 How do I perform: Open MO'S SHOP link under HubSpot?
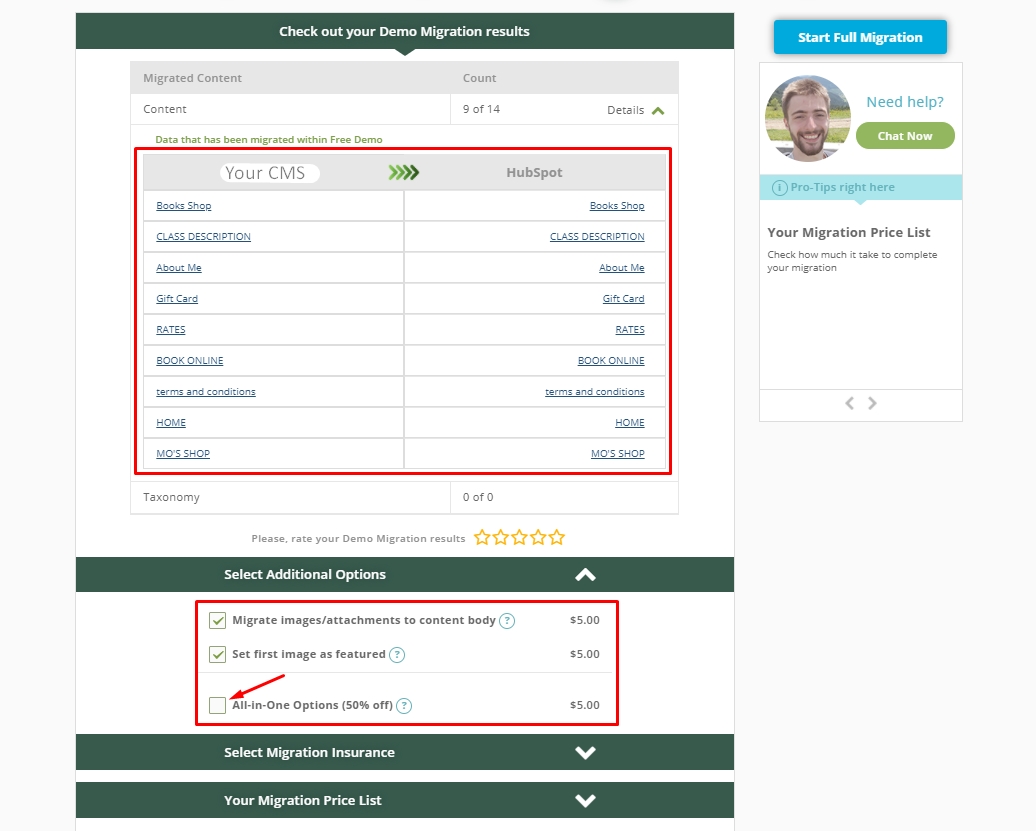click(x=617, y=454)
